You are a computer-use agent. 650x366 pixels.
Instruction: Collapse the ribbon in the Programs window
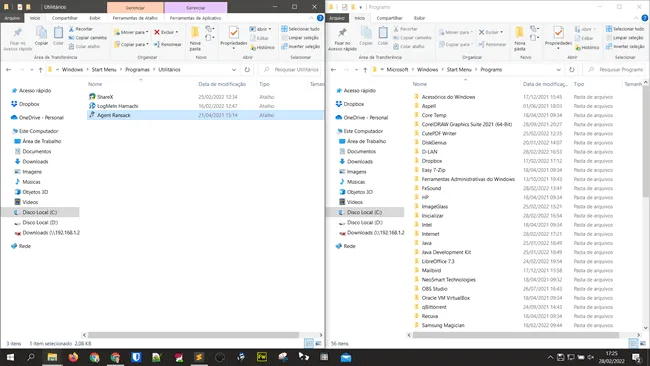pyautogui.click(x=636, y=18)
